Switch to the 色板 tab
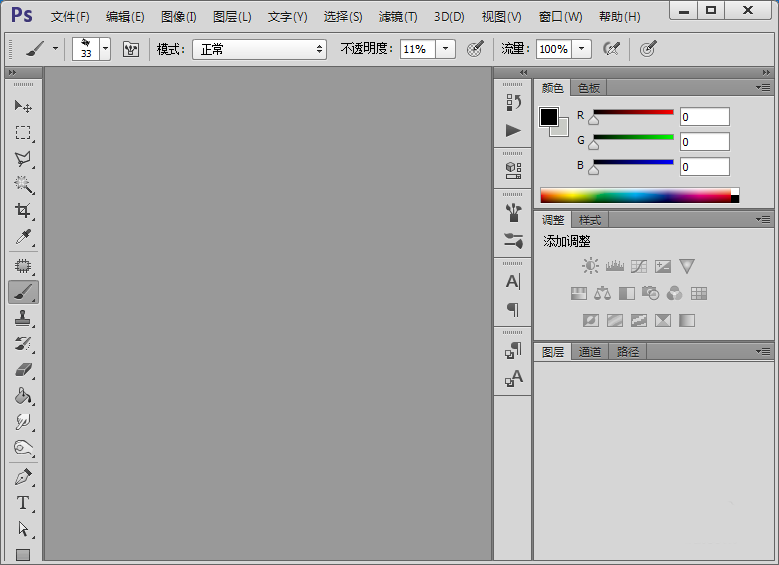This screenshot has height=565, width=779. click(589, 88)
